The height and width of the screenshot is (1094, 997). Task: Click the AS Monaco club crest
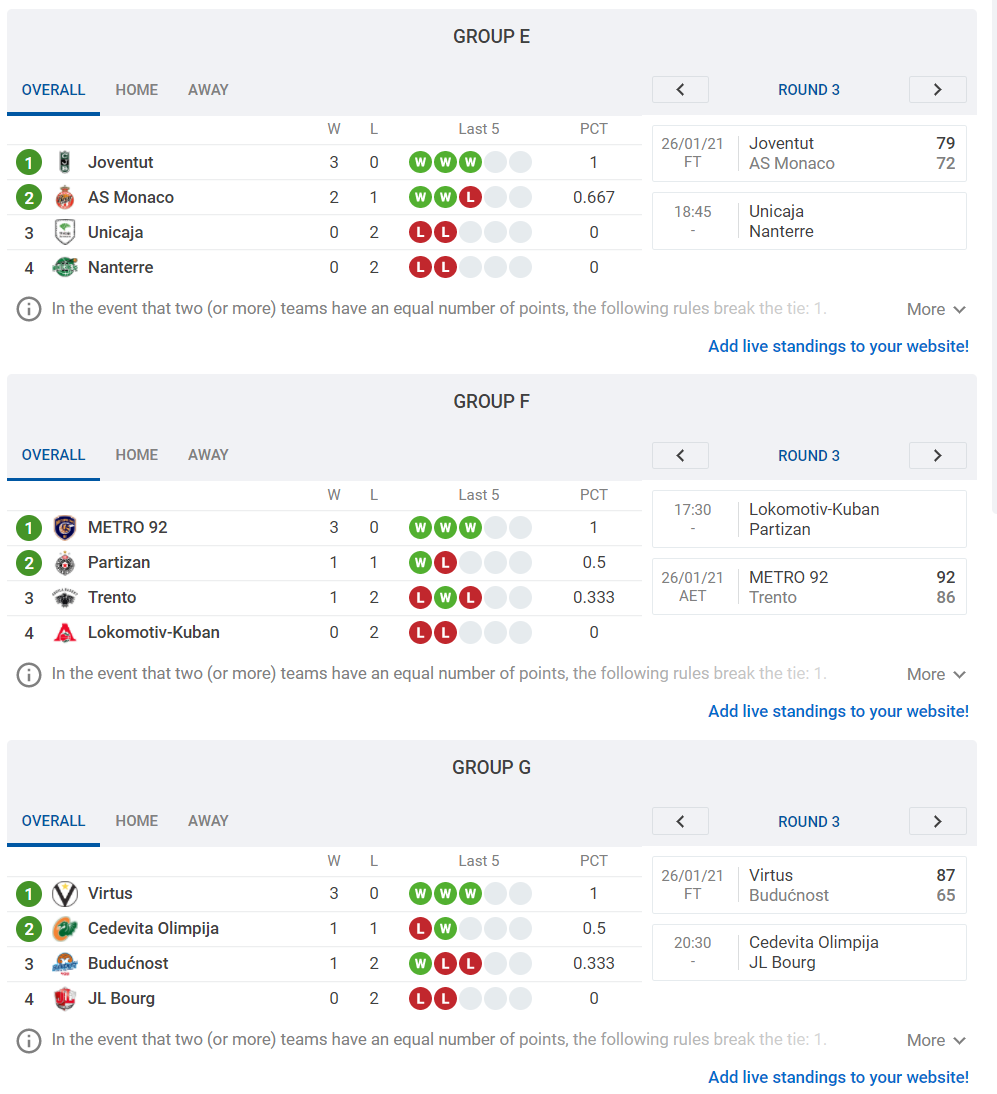(64, 197)
